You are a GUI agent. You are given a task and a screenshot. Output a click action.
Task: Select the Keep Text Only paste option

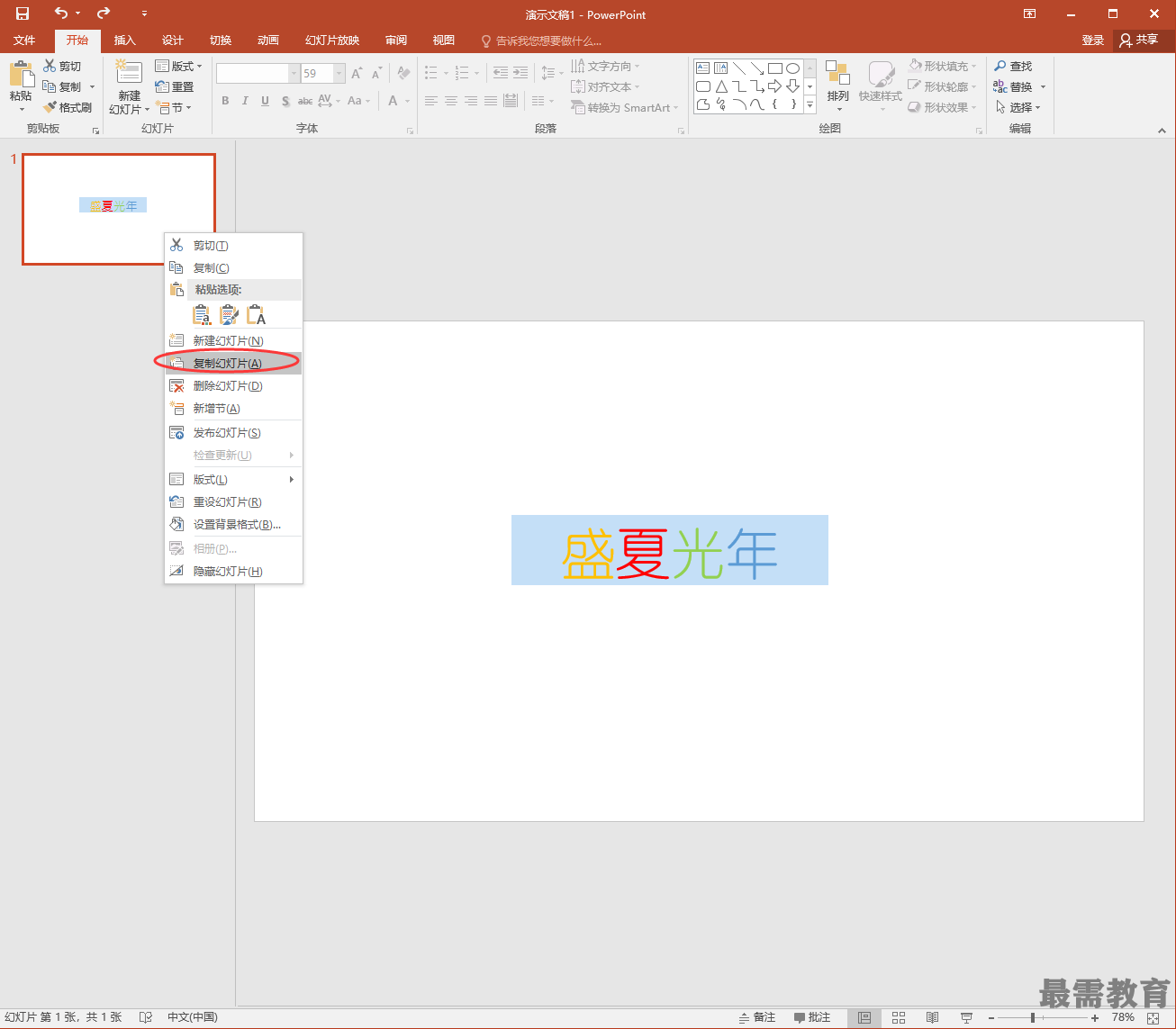(256, 314)
